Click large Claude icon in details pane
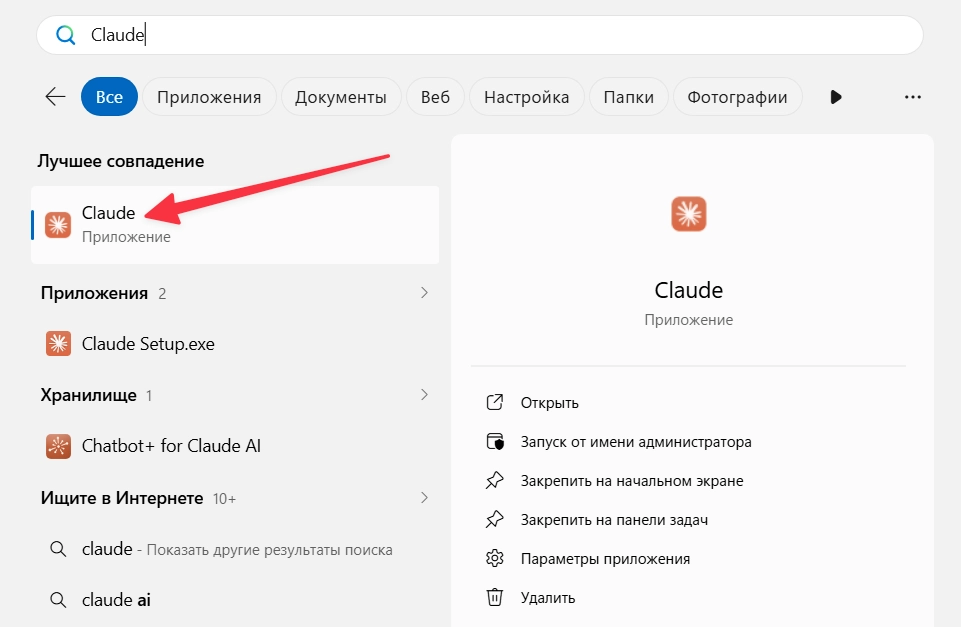This screenshot has height=627, width=961. coord(689,214)
